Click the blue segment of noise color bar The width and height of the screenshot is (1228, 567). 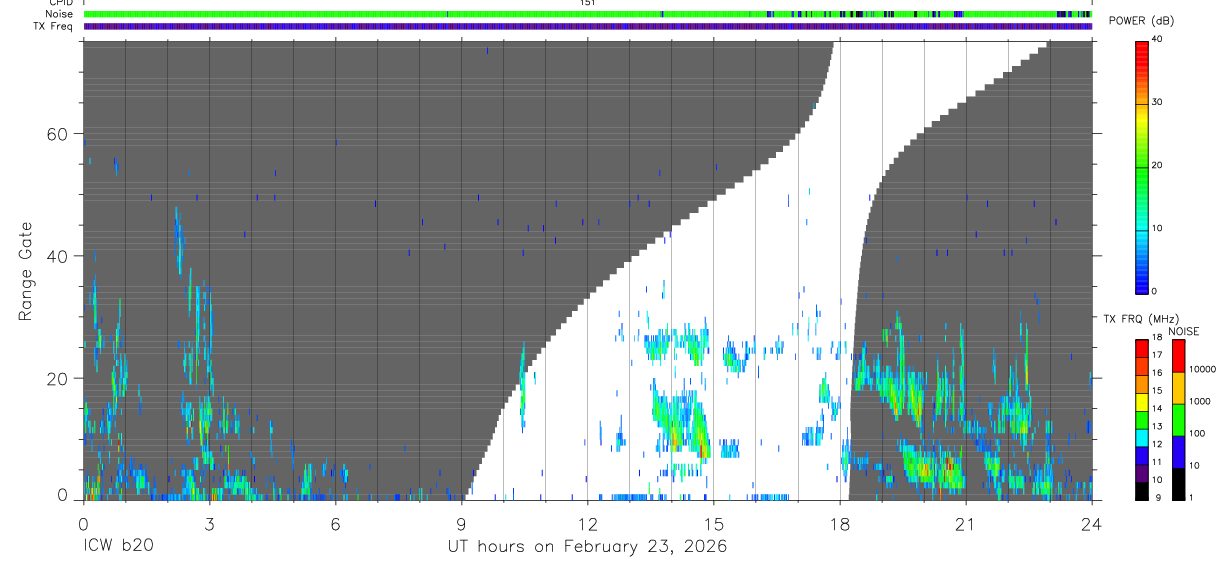(1177, 452)
